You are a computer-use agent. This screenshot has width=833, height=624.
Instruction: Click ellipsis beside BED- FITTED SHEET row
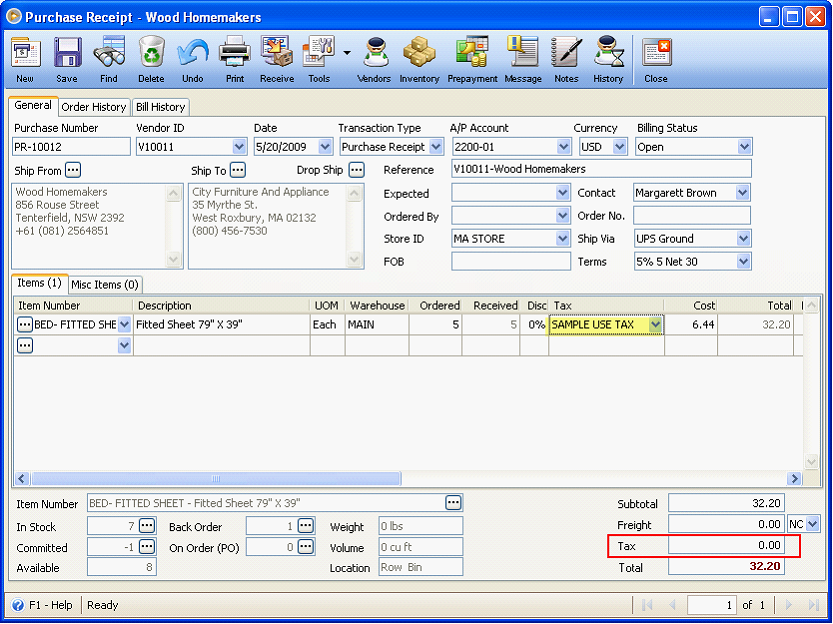[x=25, y=324]
